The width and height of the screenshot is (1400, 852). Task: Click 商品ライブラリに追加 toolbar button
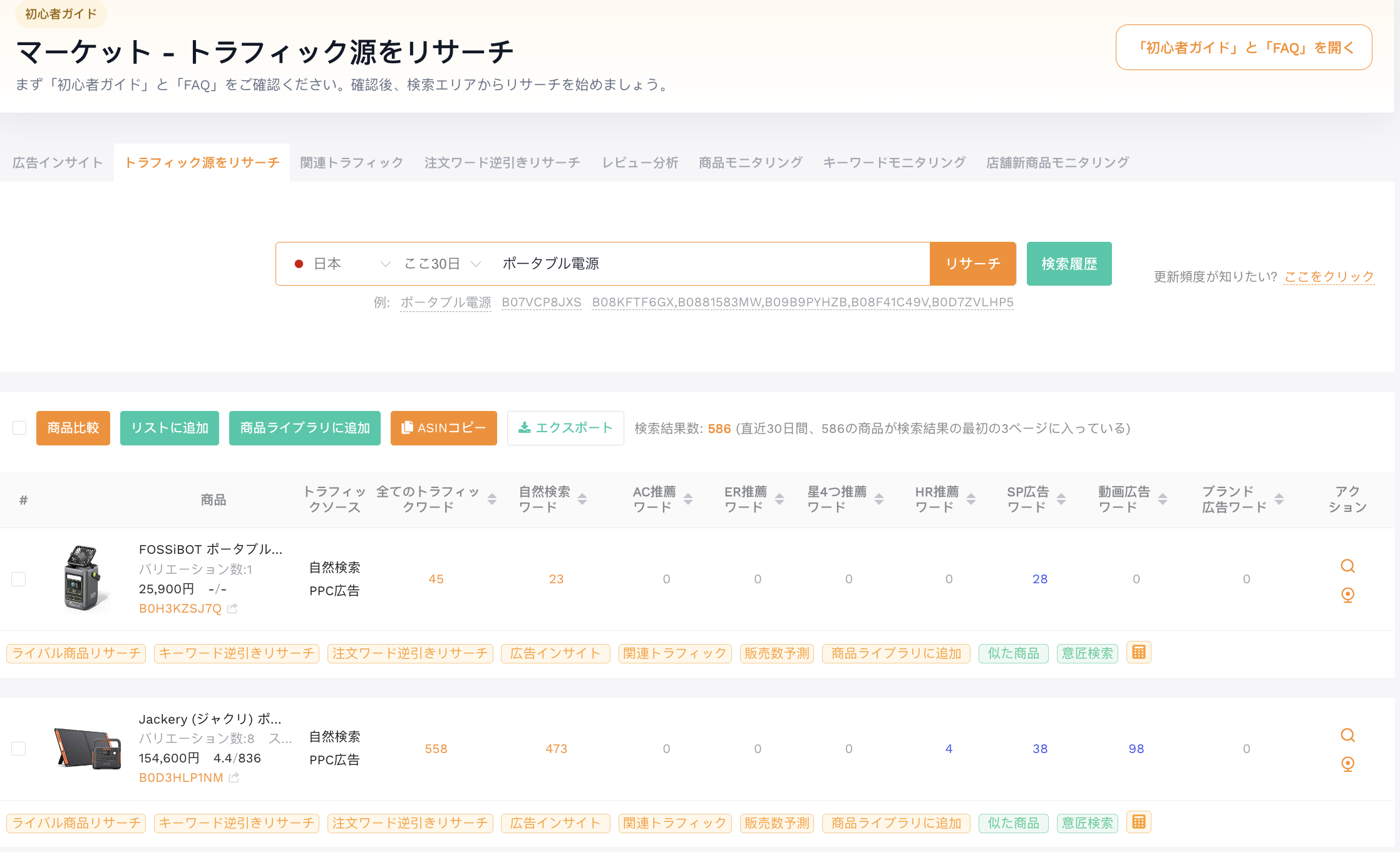(305, 428)
